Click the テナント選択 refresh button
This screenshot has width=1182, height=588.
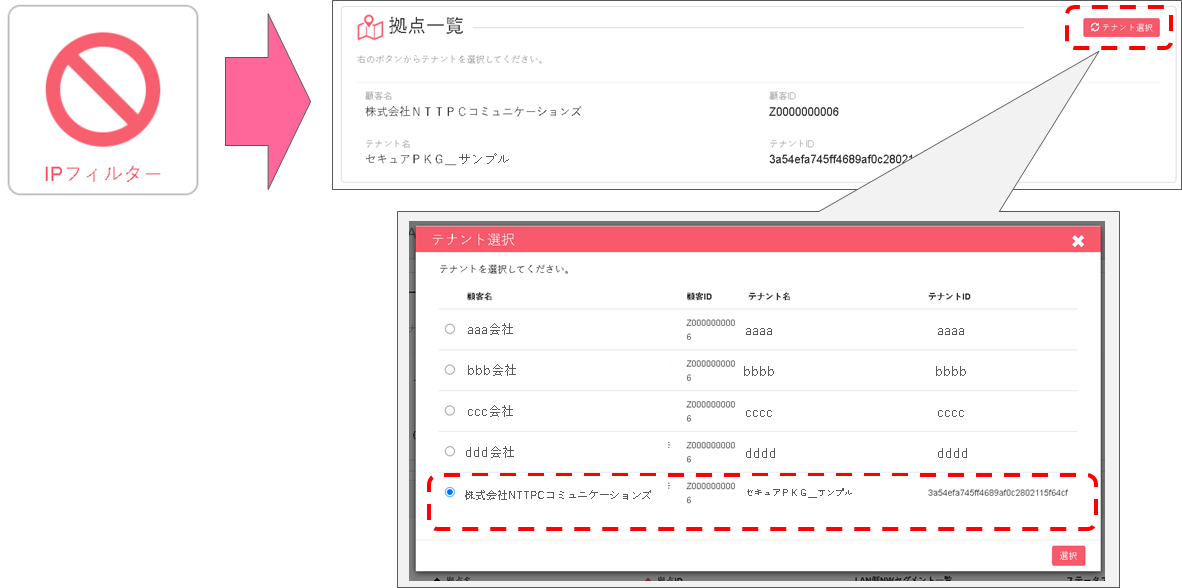(x=1121, y=27)
